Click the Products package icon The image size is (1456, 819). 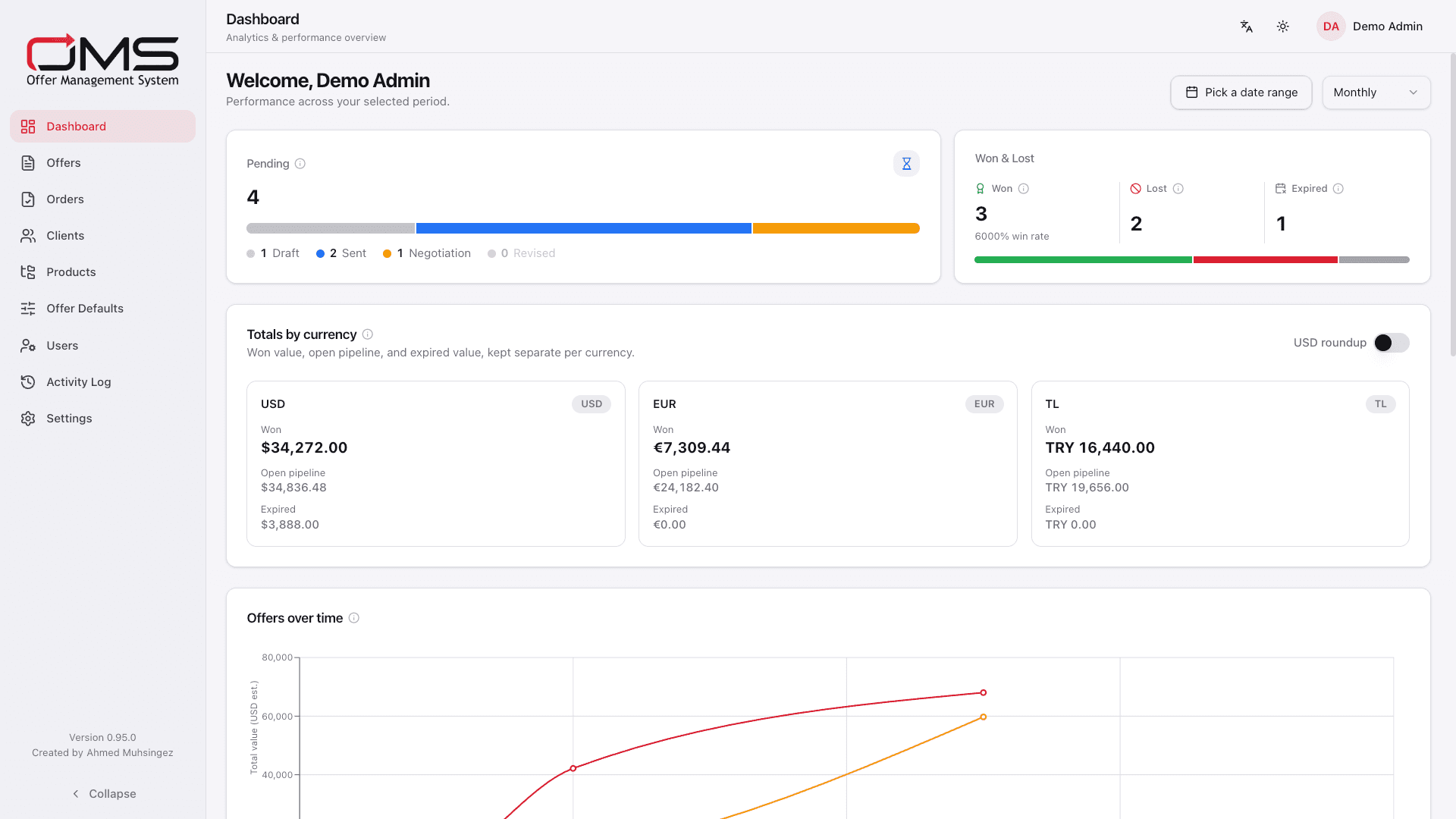[28, 272]
